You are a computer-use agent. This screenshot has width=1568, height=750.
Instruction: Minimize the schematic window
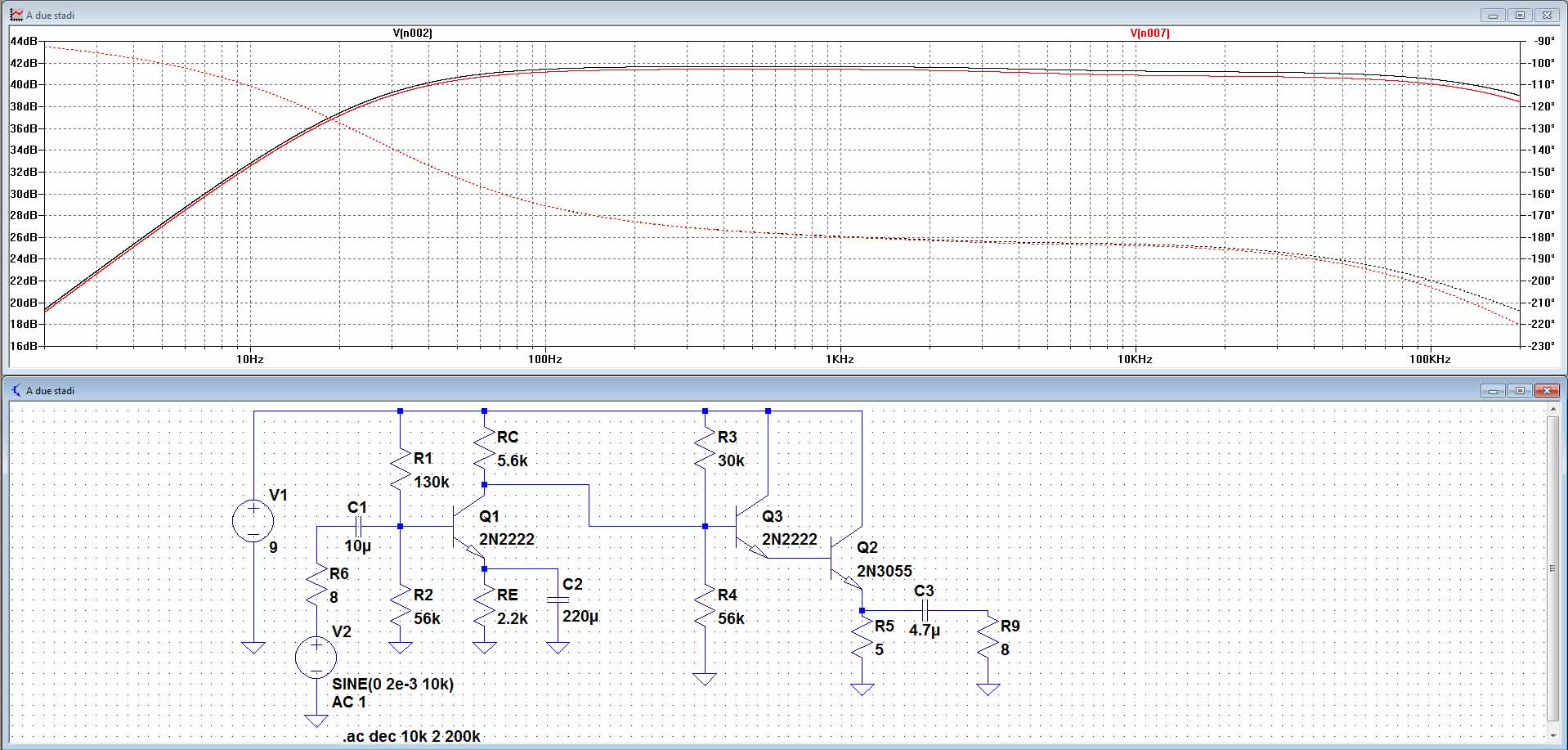click(1493, 390)
